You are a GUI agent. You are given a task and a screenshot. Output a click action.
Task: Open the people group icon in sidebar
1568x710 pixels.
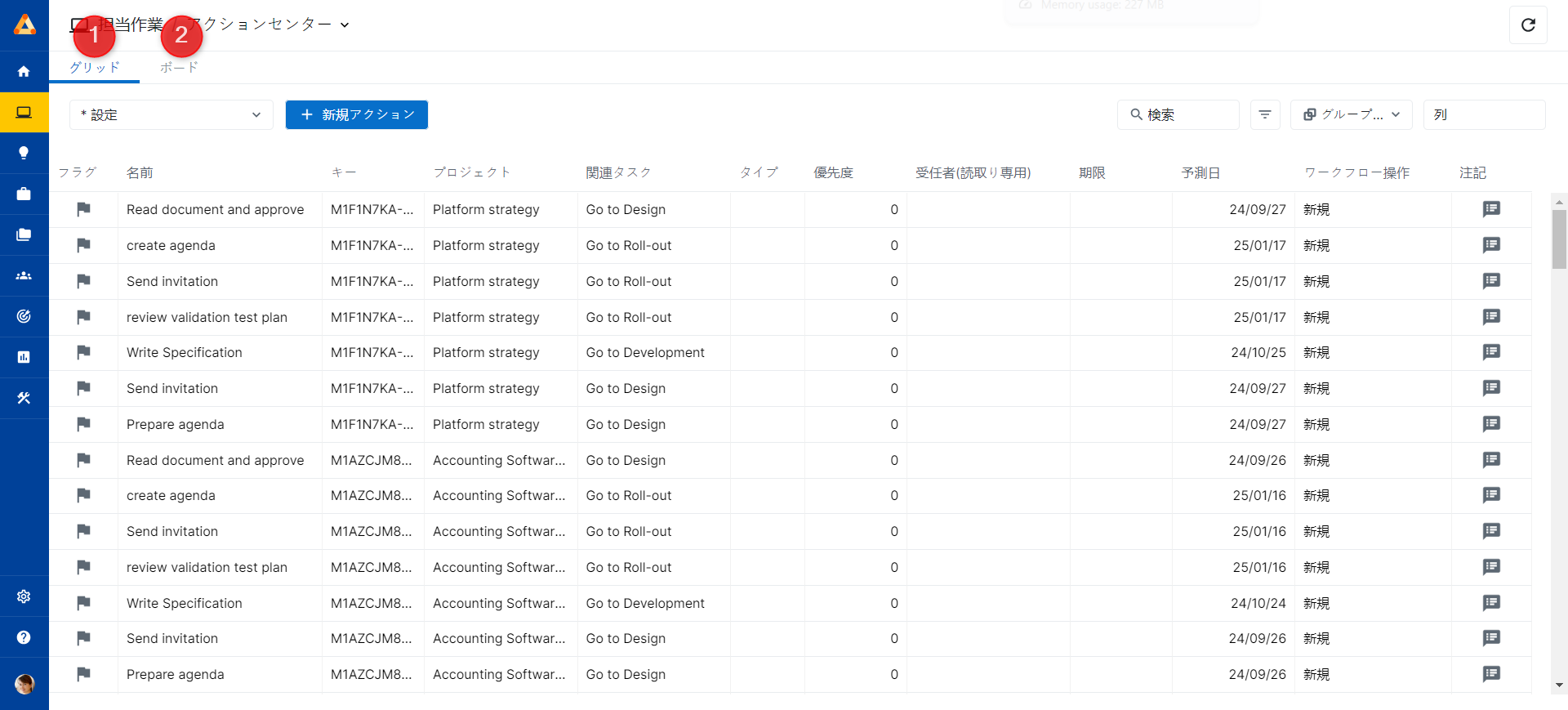point(24,275)
